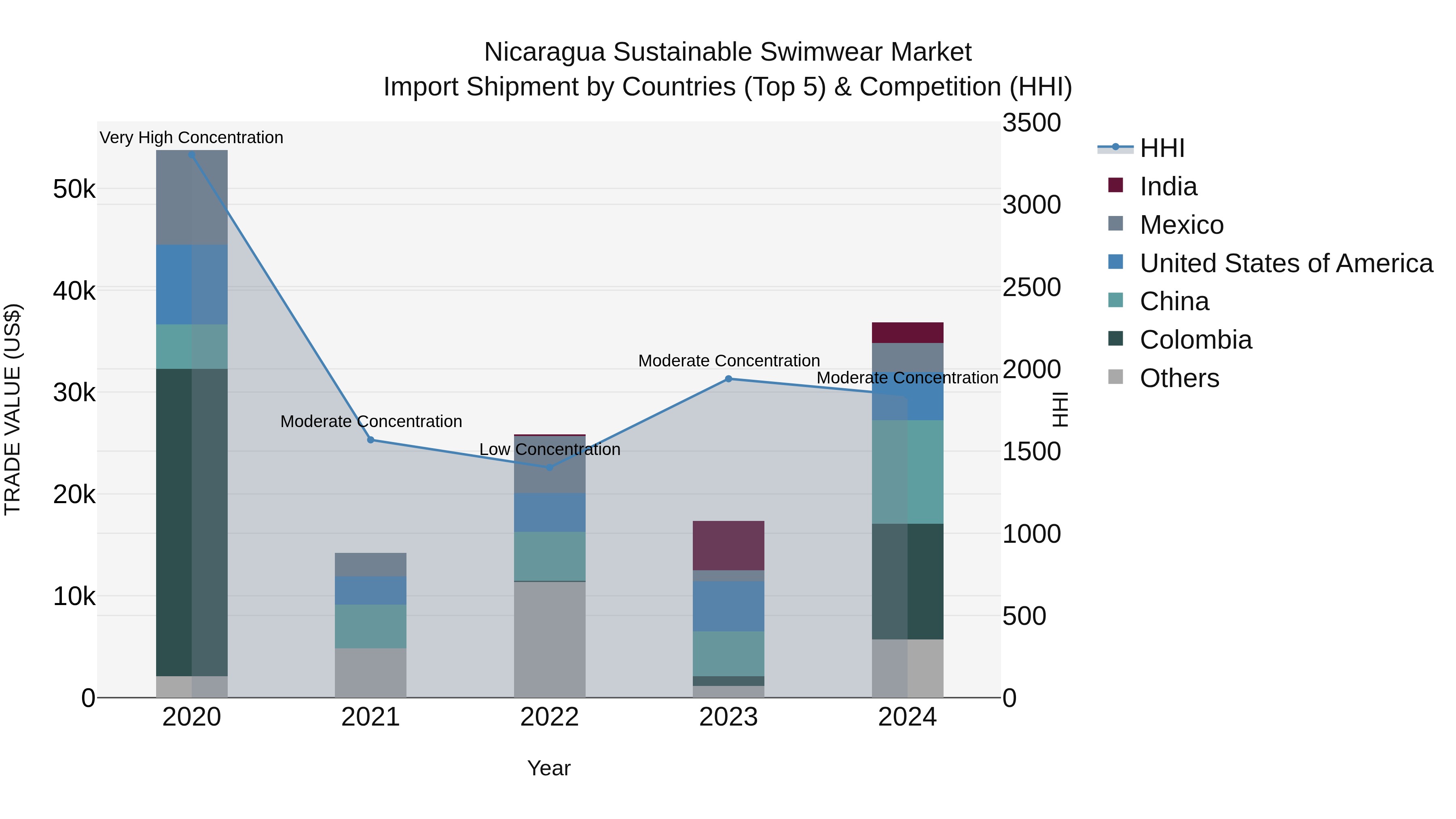Click the 3500 right axis tick label
Image resolution: width=1456 pixels, height=819 pixels.
(1032, 123)
